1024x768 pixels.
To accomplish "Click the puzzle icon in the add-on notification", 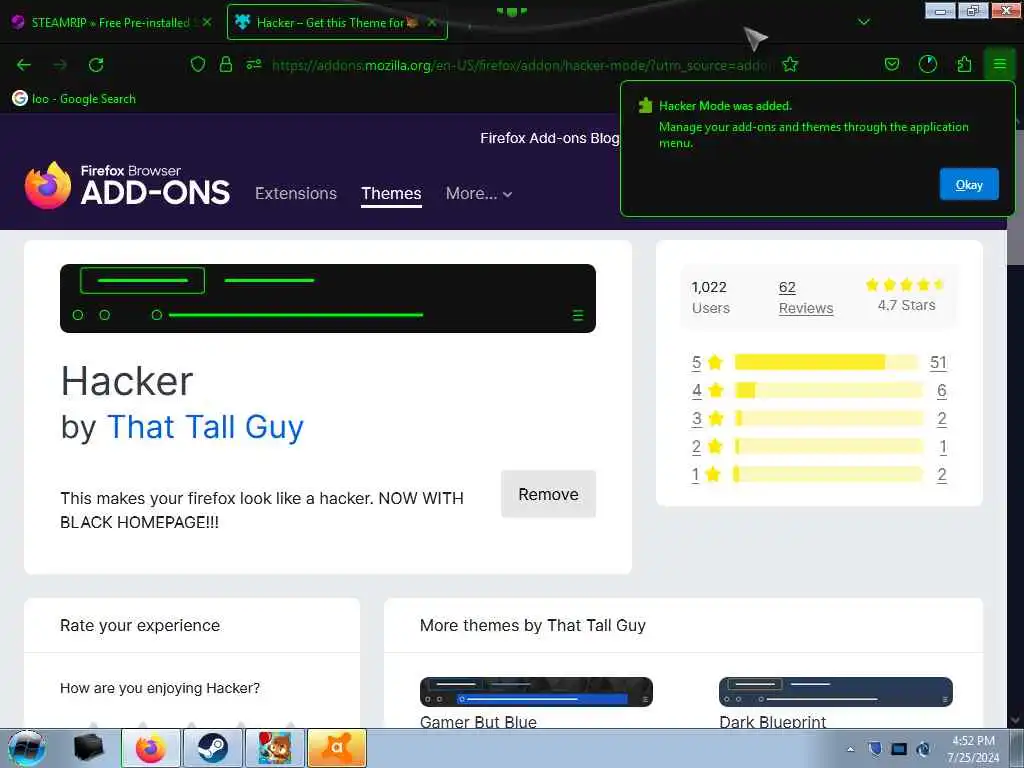I will (645, 106).
